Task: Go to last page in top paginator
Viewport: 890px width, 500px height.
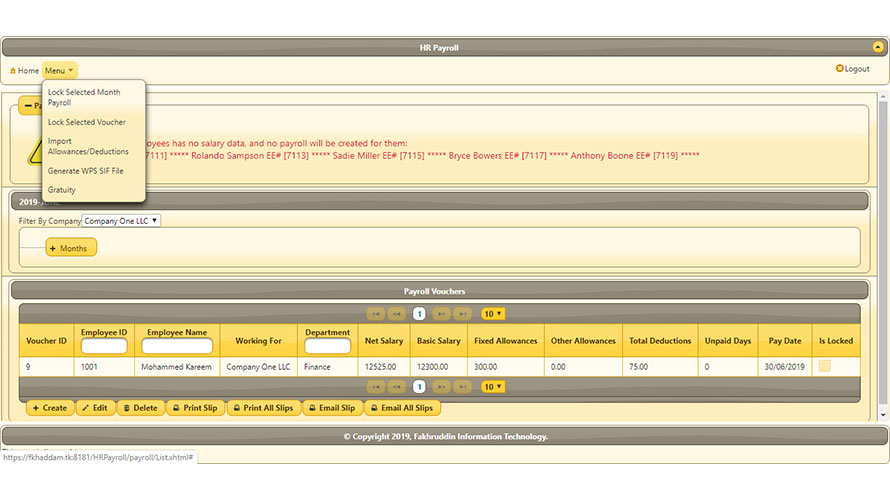Action: 463,314
